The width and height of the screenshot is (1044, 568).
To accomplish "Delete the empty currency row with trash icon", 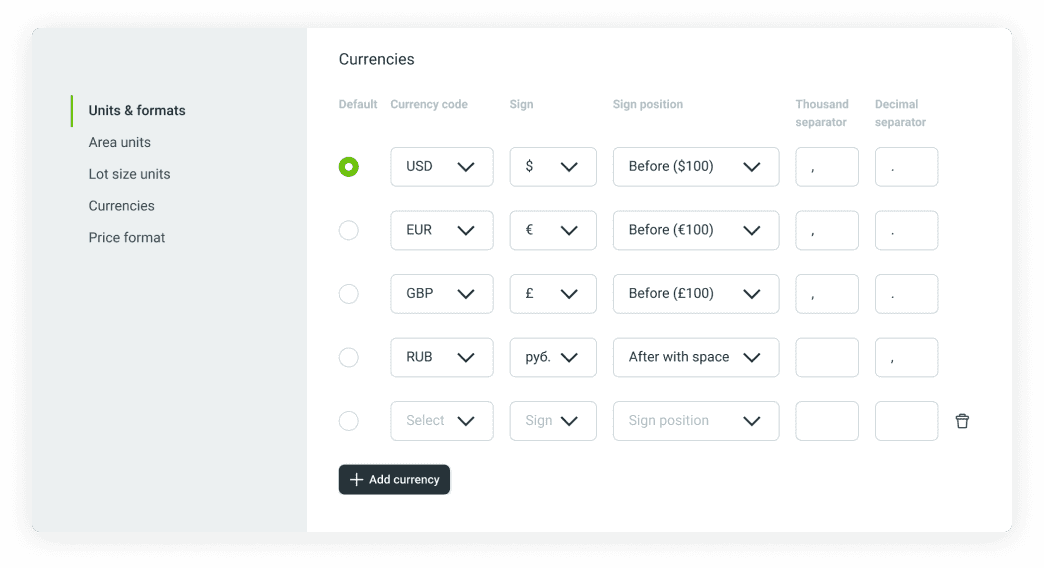I will tap(962, 421).
